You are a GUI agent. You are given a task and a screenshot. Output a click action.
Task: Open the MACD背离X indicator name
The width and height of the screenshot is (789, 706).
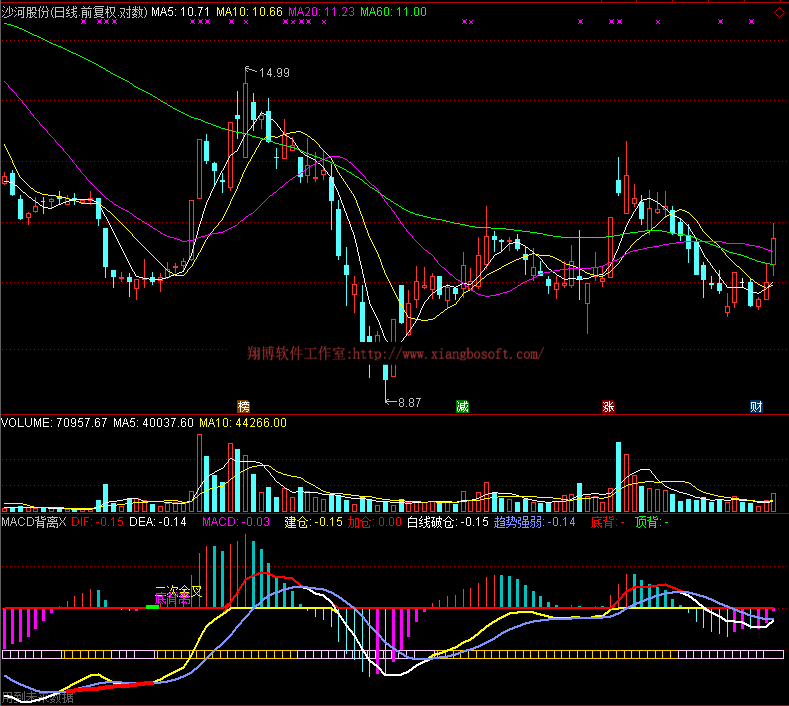(33, 522)
